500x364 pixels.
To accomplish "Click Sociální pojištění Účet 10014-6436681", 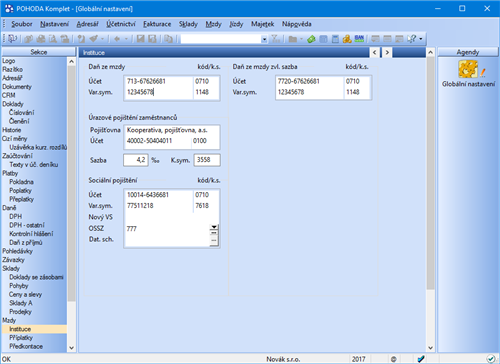I will click(159, 195).
